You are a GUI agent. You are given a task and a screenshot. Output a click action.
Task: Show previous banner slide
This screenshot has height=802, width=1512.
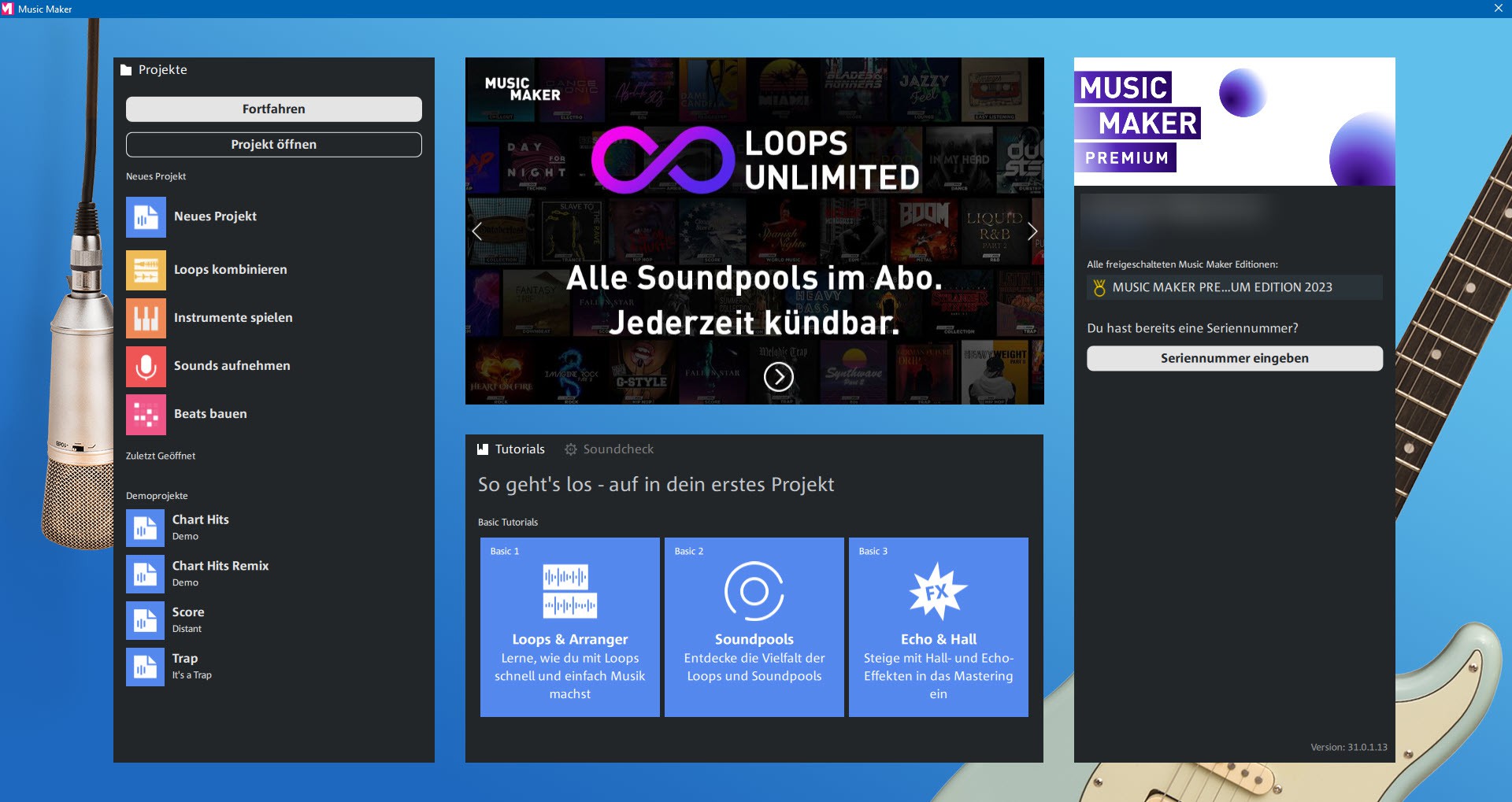pos(476,231)
